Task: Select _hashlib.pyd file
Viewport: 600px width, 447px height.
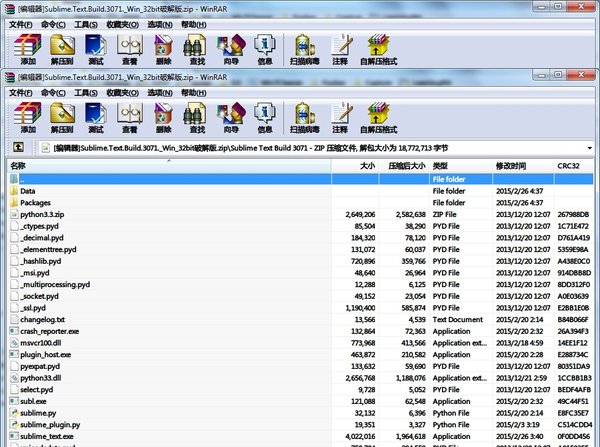Action: tap(301, 261)
